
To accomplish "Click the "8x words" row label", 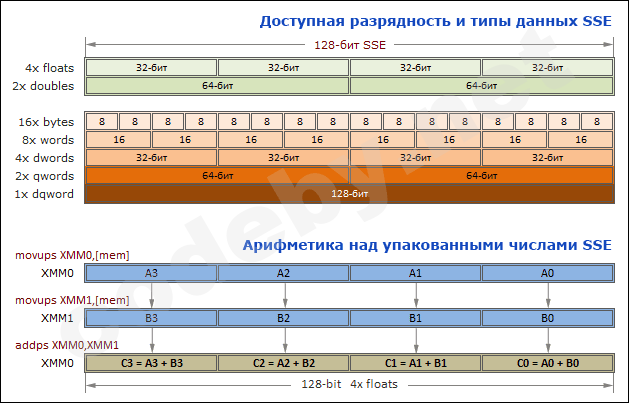I will click(48, 140).
